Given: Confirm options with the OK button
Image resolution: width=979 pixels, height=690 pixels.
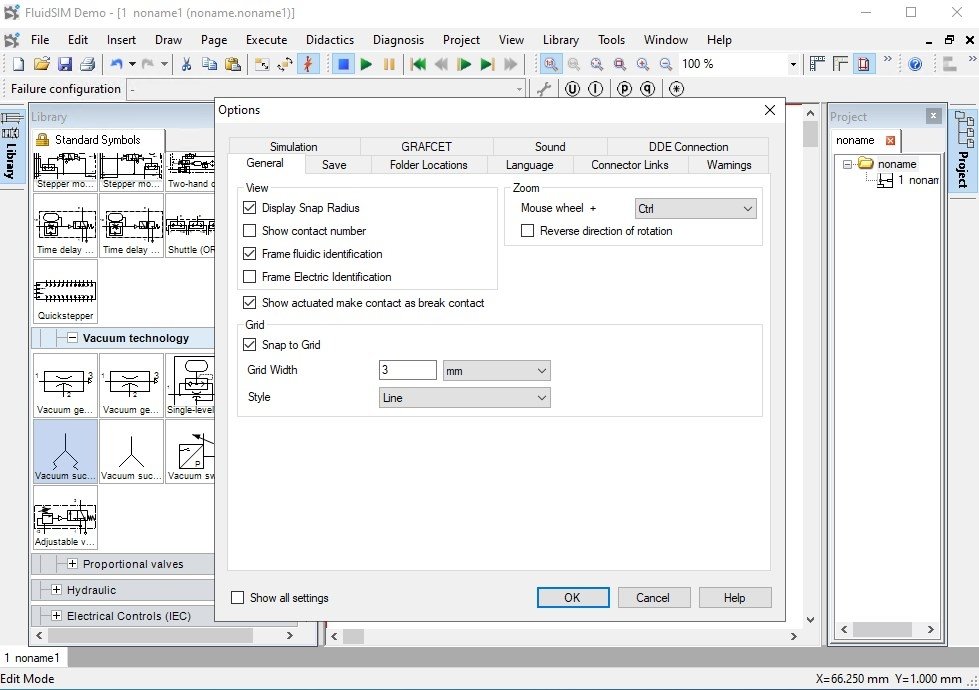Looking at the screenshot, I should pyautogui.click(x=573, y=598).
